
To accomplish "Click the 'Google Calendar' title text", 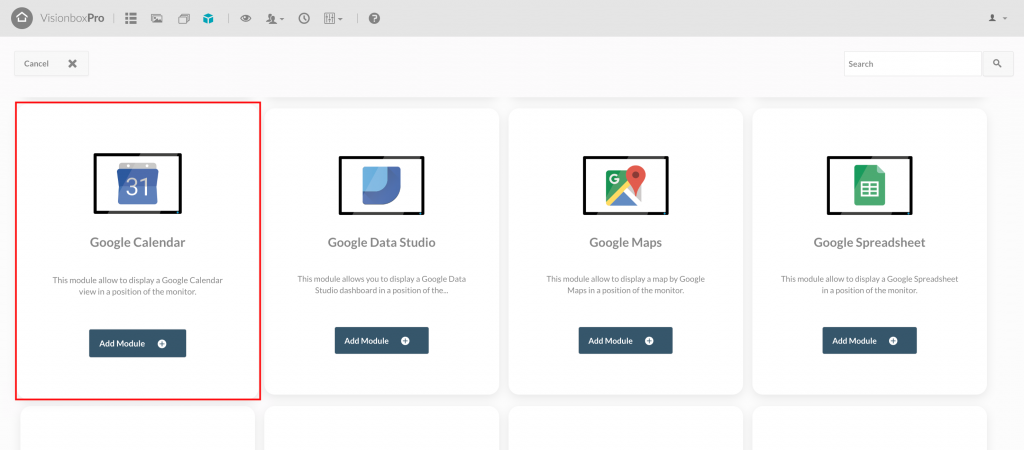I will pos(137,242).
